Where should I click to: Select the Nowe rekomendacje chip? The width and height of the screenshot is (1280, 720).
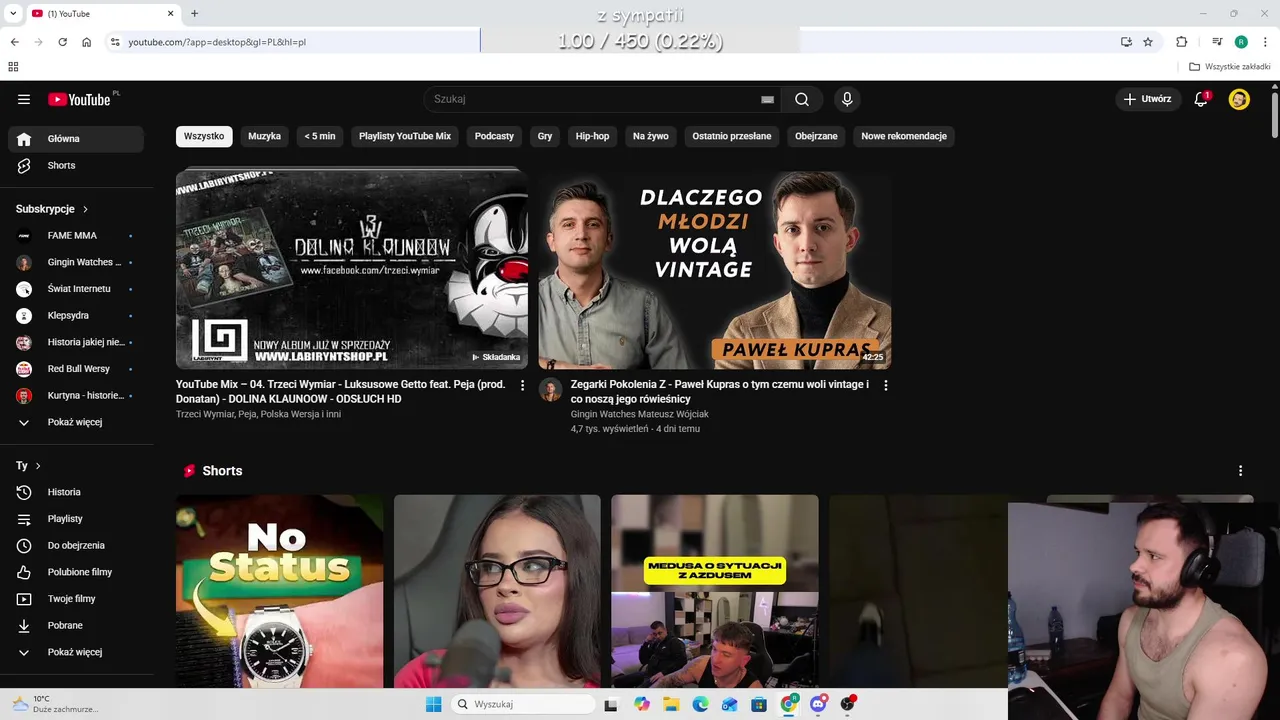point(904,136)
